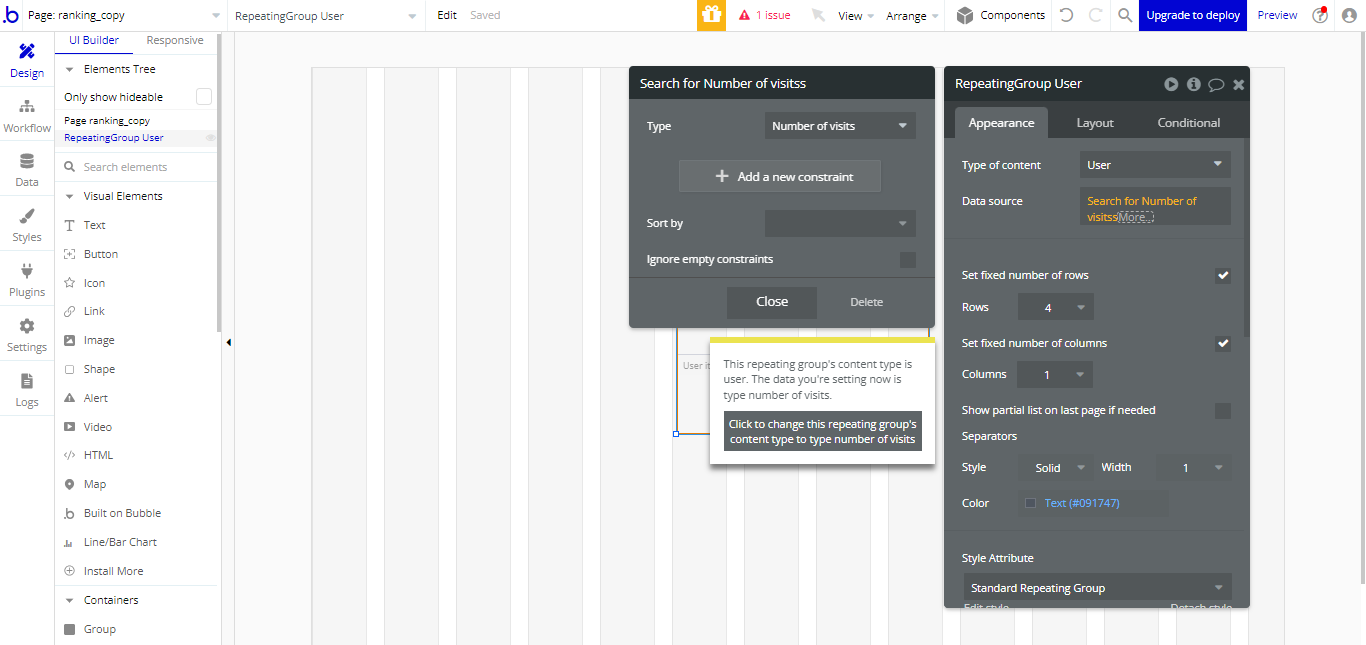Collapse the Containers section
Screen dimensions: 1366x645
[x=70, y=601]
